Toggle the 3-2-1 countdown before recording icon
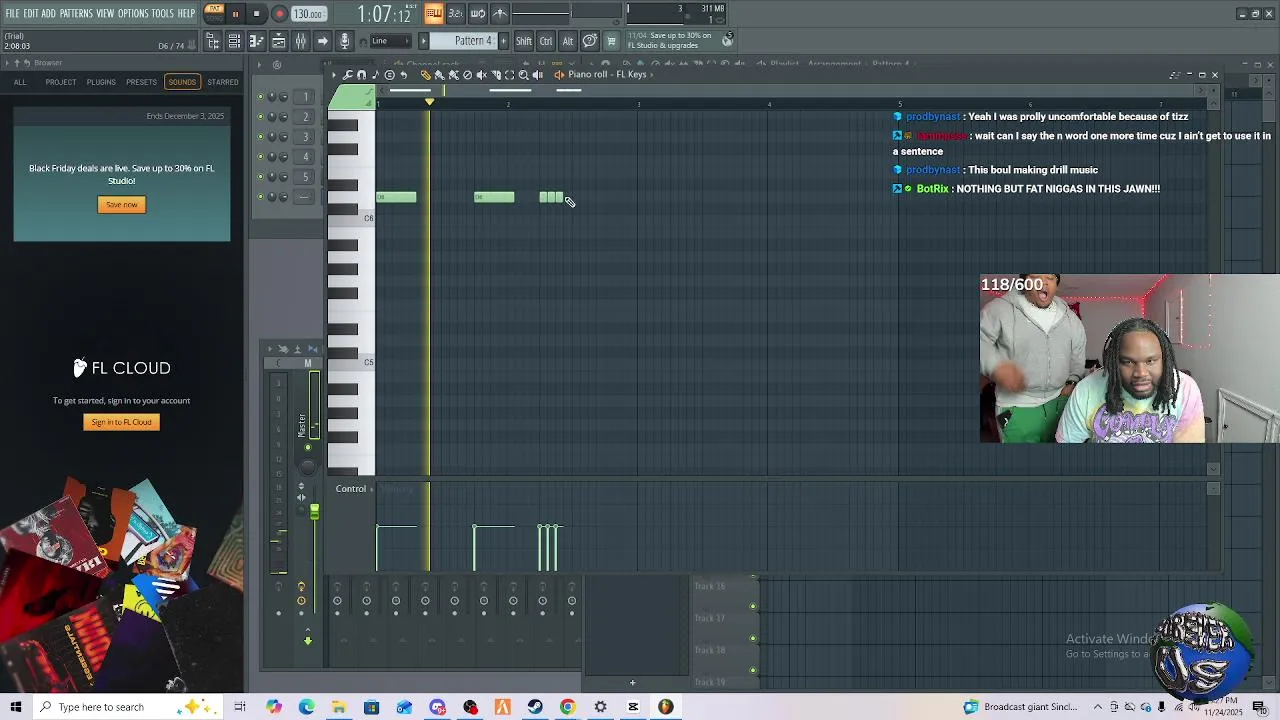 (456, 13)
